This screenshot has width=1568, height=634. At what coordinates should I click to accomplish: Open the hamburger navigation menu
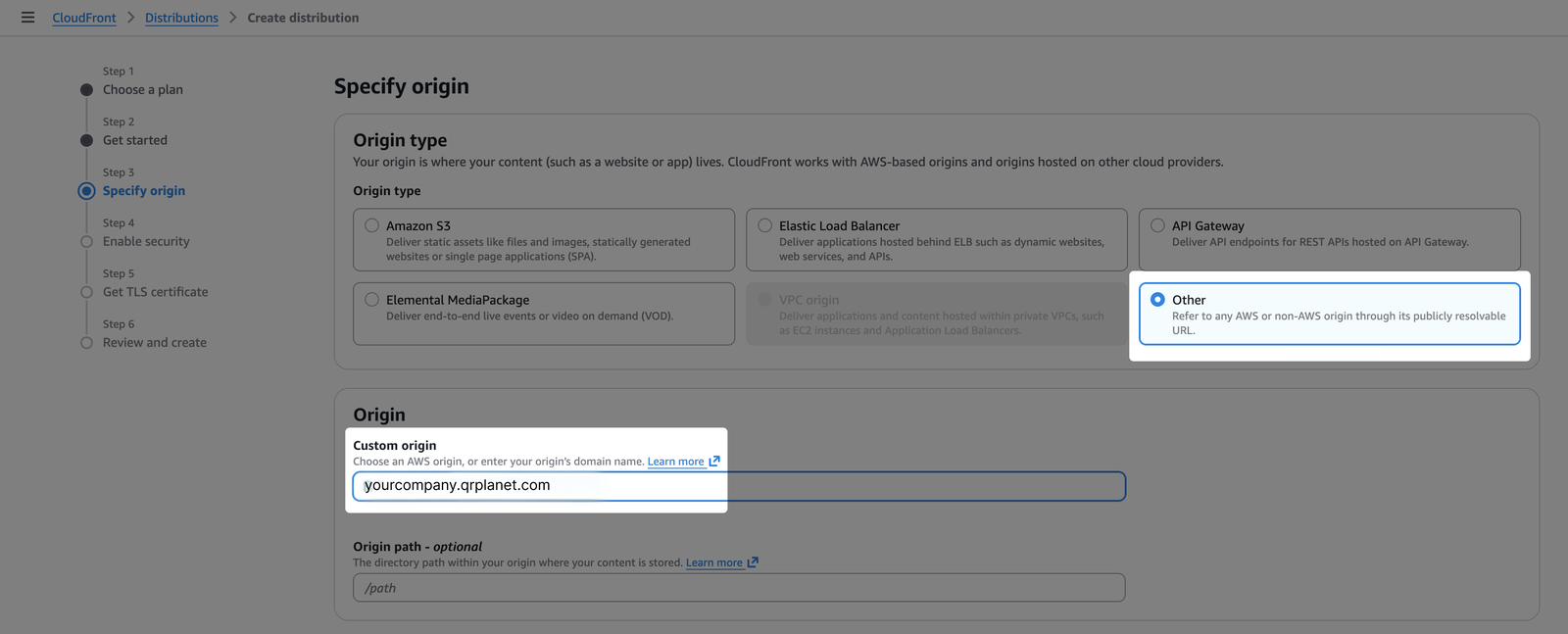[27, 18]
